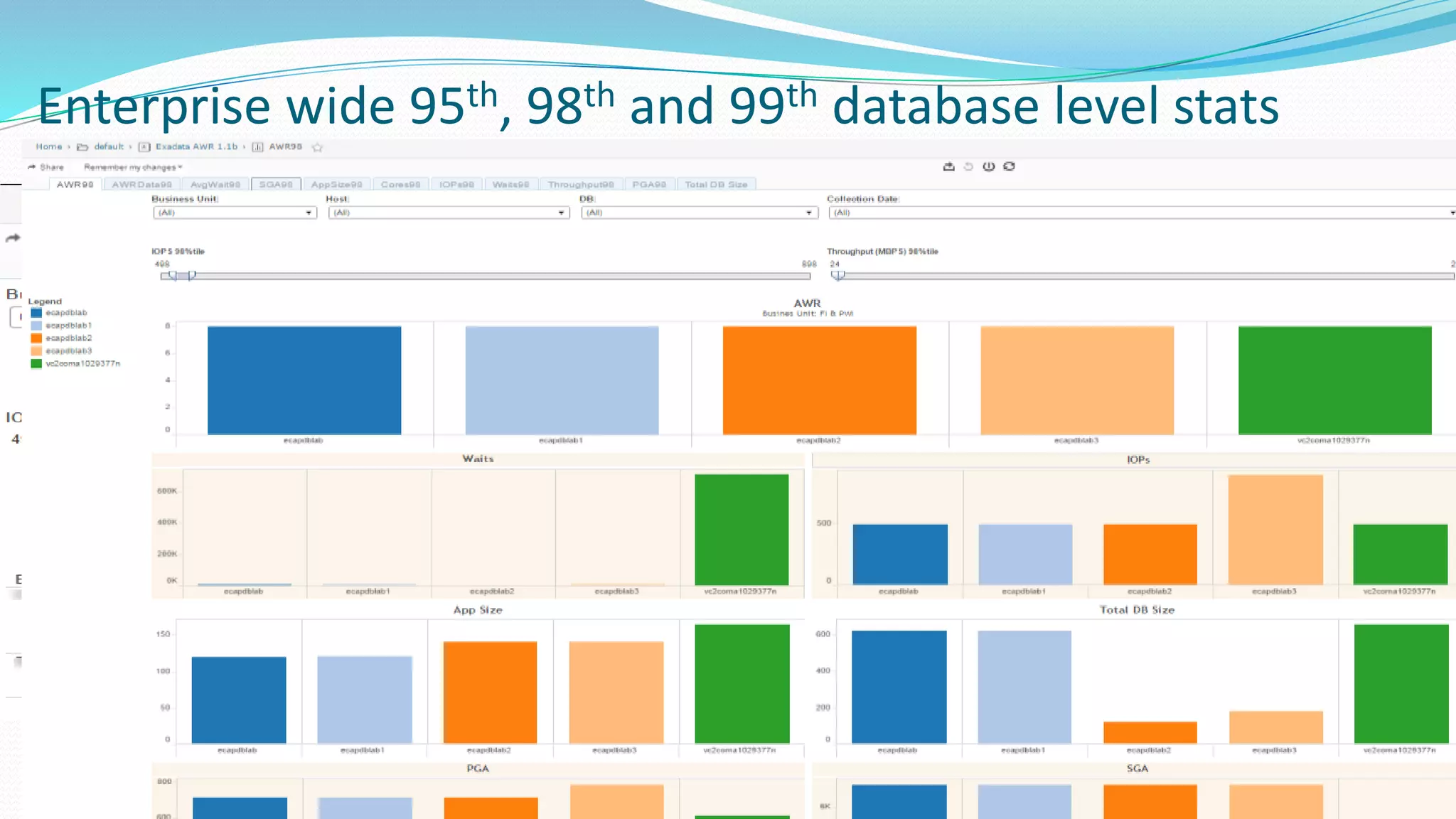The width and height of the screenshot is (1456, 819).
Task: Click the Waits chart title
Action: [x=478, y=459]
